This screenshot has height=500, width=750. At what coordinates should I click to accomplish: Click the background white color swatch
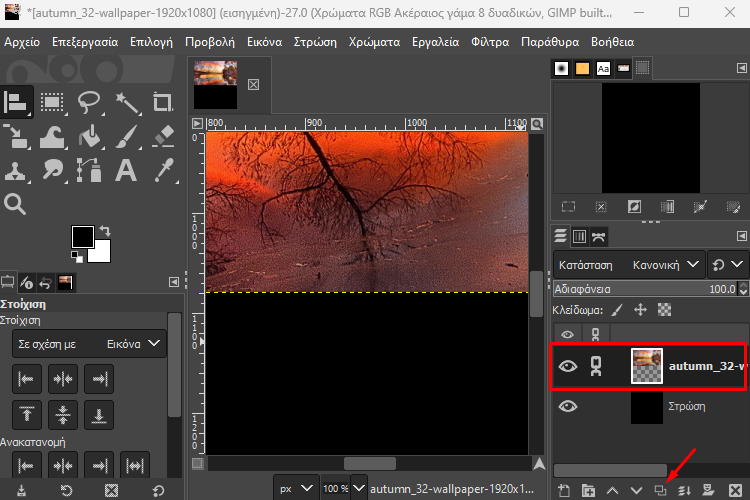[x=102, y=254]
